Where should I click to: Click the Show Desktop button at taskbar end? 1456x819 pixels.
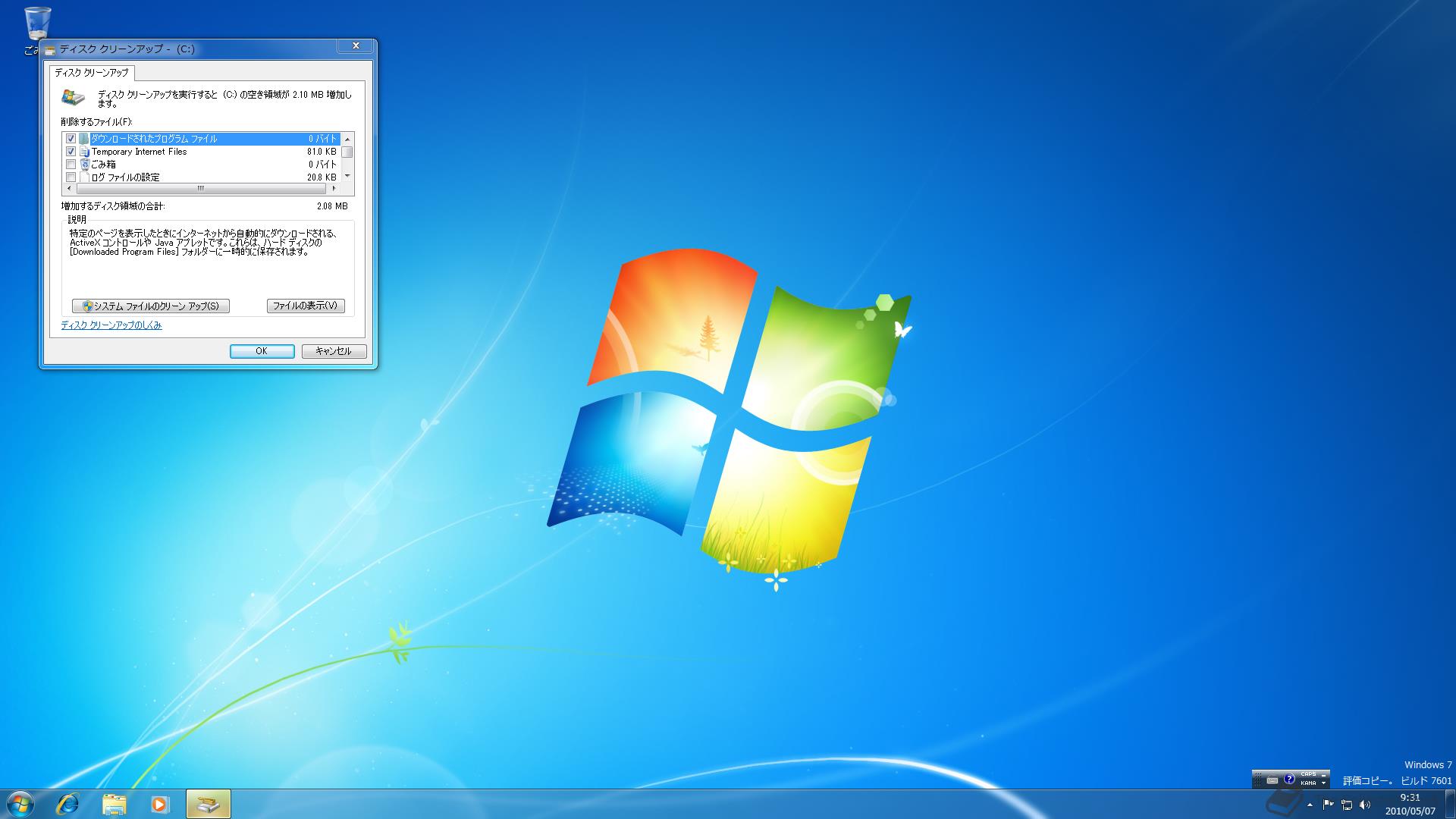(x=1450, y=804)
